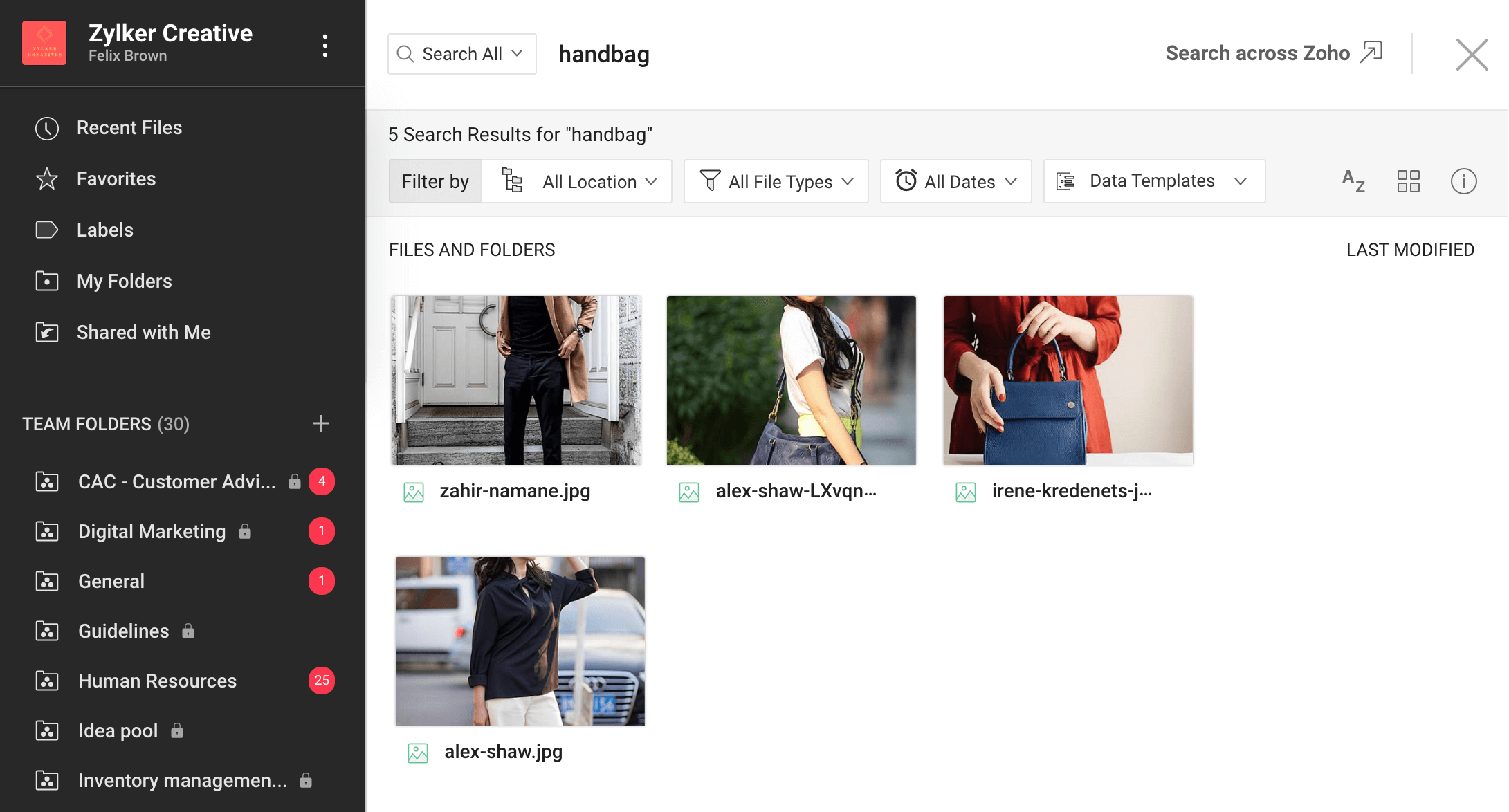This screenshot has width=1509, height=812.
Task: Expand the Search All dropdown
Action: 461,54
